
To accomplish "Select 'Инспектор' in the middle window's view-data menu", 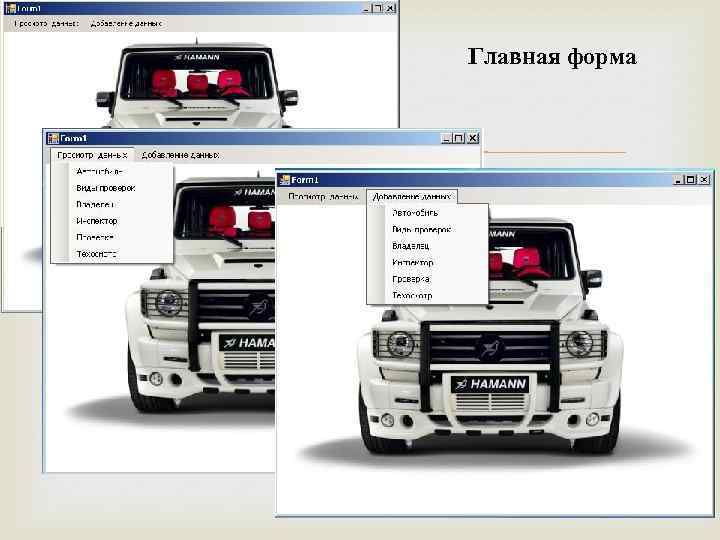I will (x=97, y=221).
